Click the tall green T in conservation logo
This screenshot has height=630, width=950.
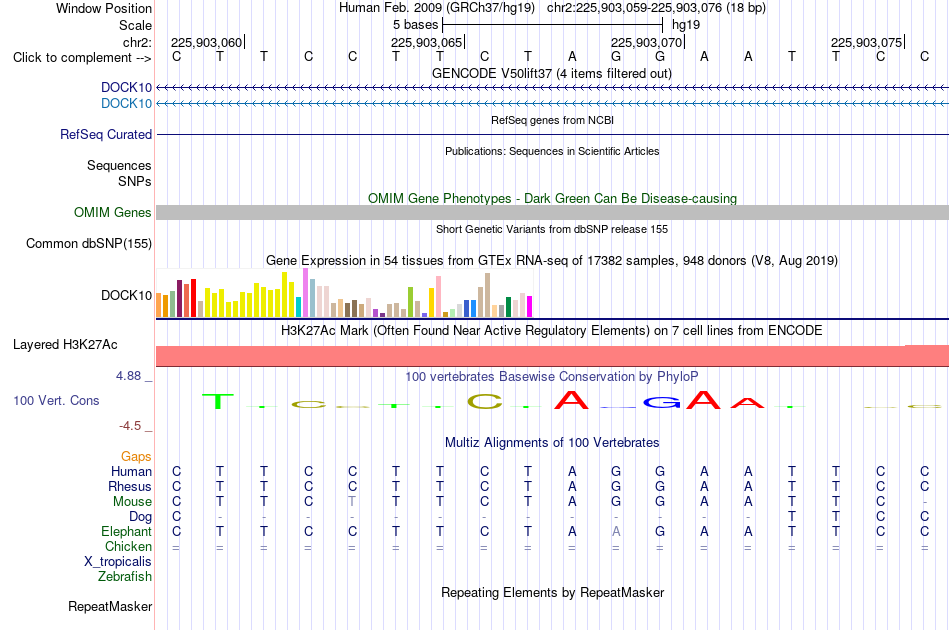pyautogui.click(x=218, y=401)
